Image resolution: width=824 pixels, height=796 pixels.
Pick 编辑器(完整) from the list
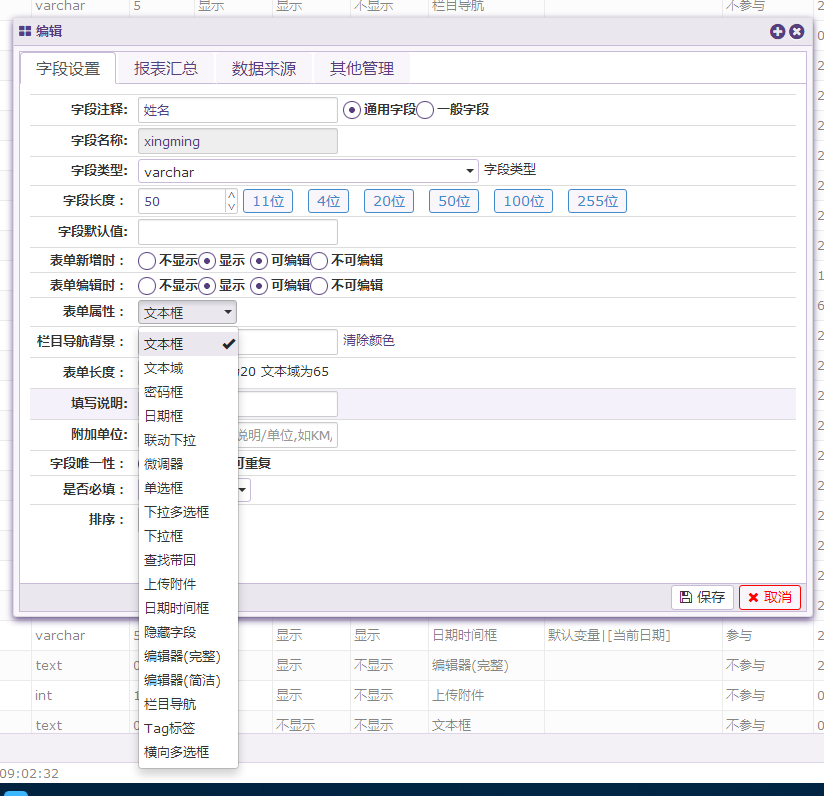tap(182, 656)
